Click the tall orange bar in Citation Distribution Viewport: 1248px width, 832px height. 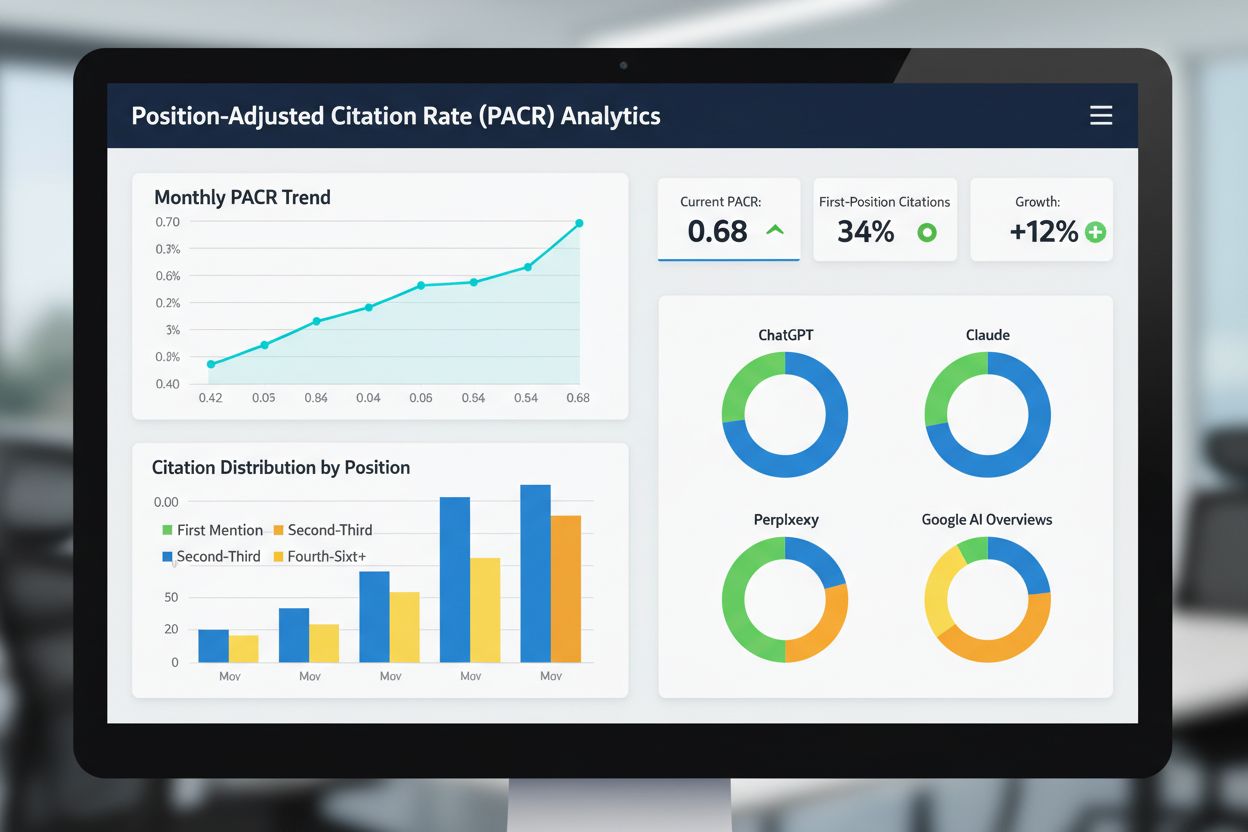tap(565, 588)
